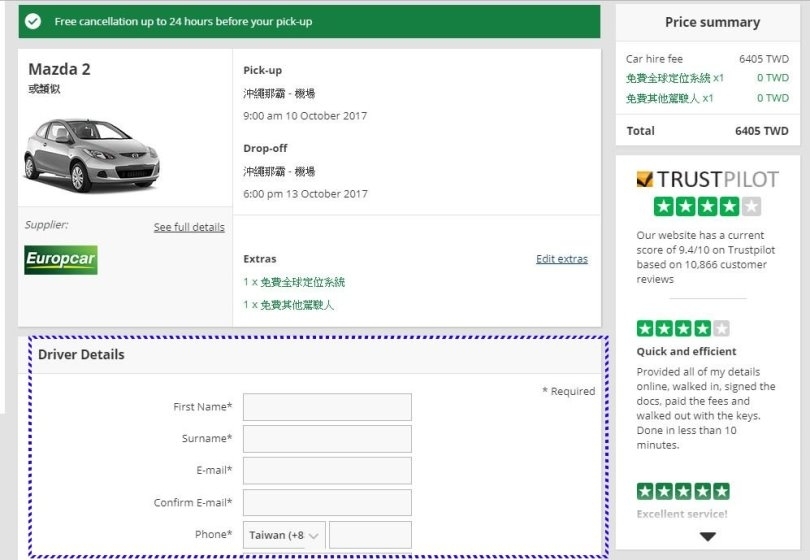
Task: Click the Trustpilot logo
Action: [707, 180]
